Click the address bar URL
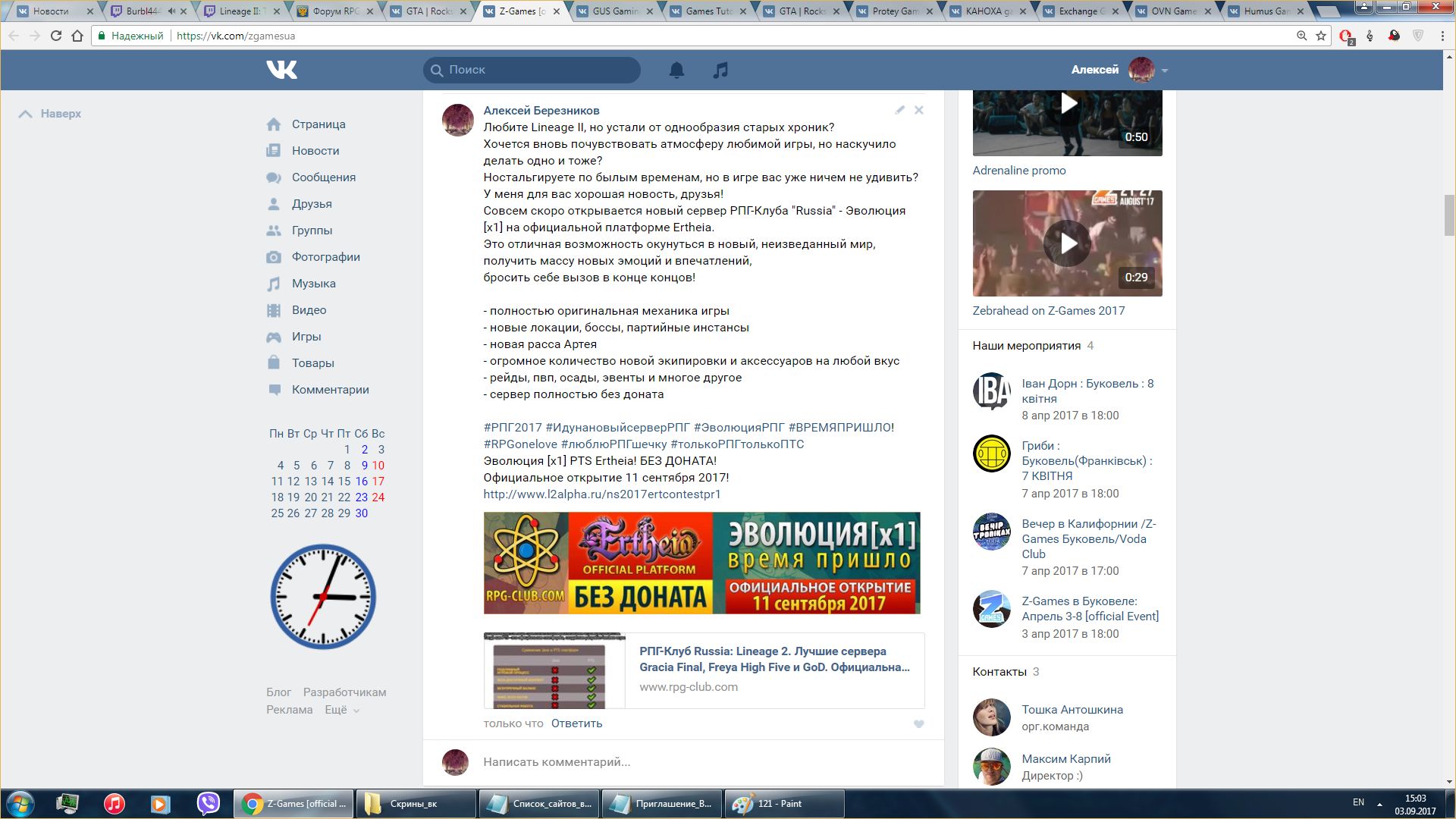The width and height of the screenshot is (1456, 819). click(x=236, y=36)
